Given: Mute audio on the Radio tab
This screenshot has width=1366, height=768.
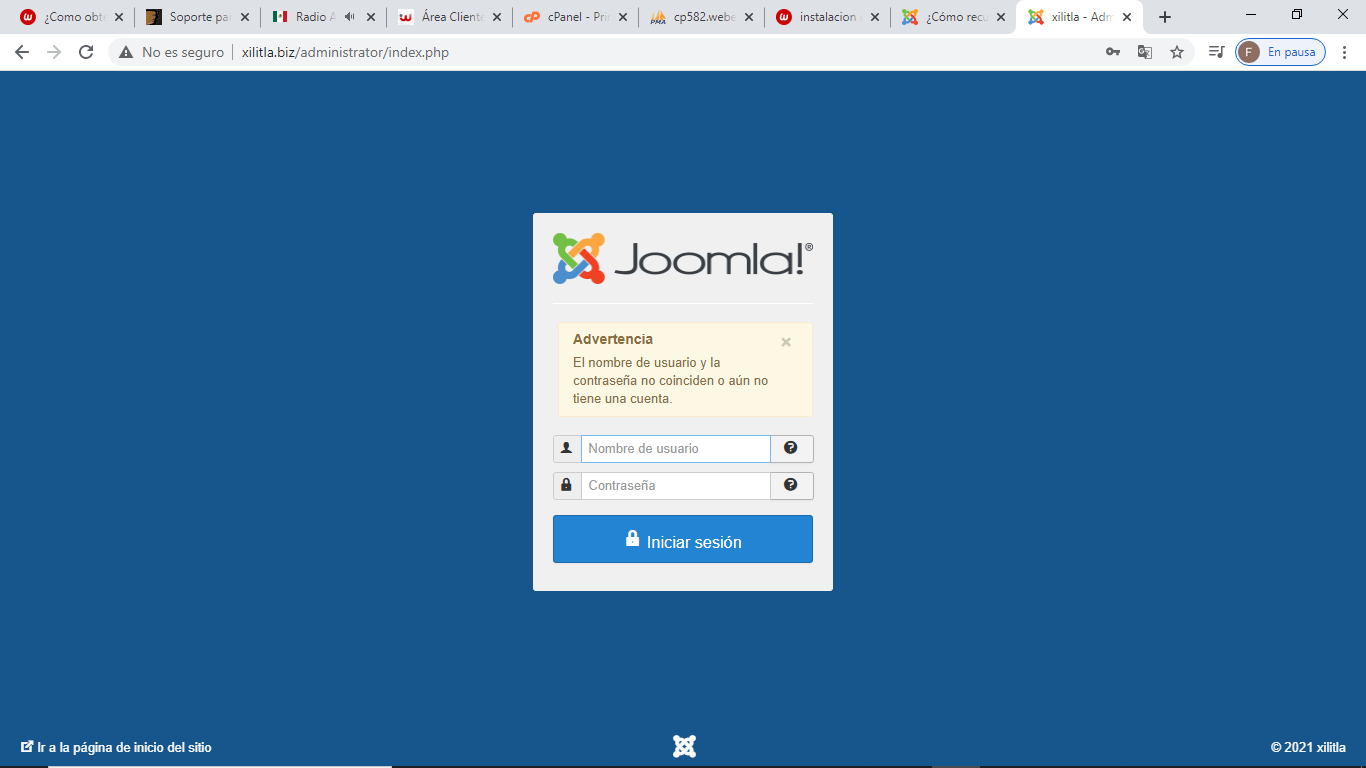Looking at the screenshot, I should (349, 17).
